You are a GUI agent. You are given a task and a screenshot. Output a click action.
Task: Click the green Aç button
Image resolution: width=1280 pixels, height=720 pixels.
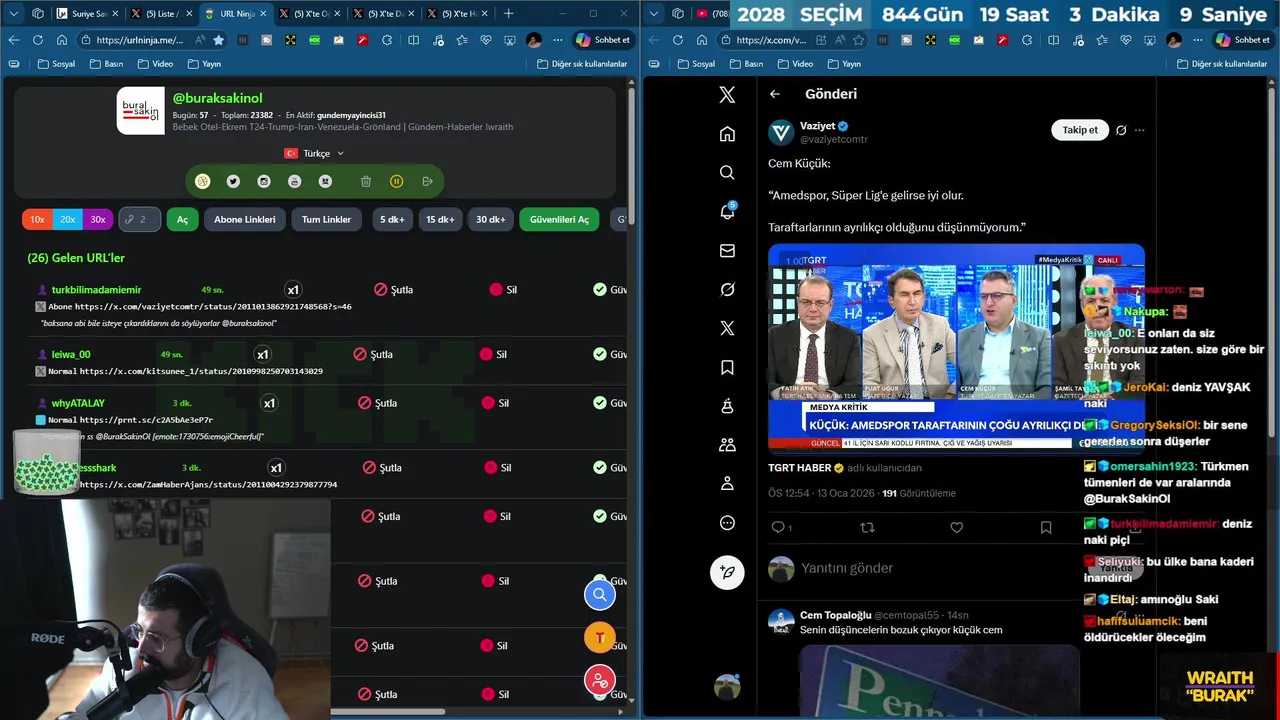tap(182, 219)
